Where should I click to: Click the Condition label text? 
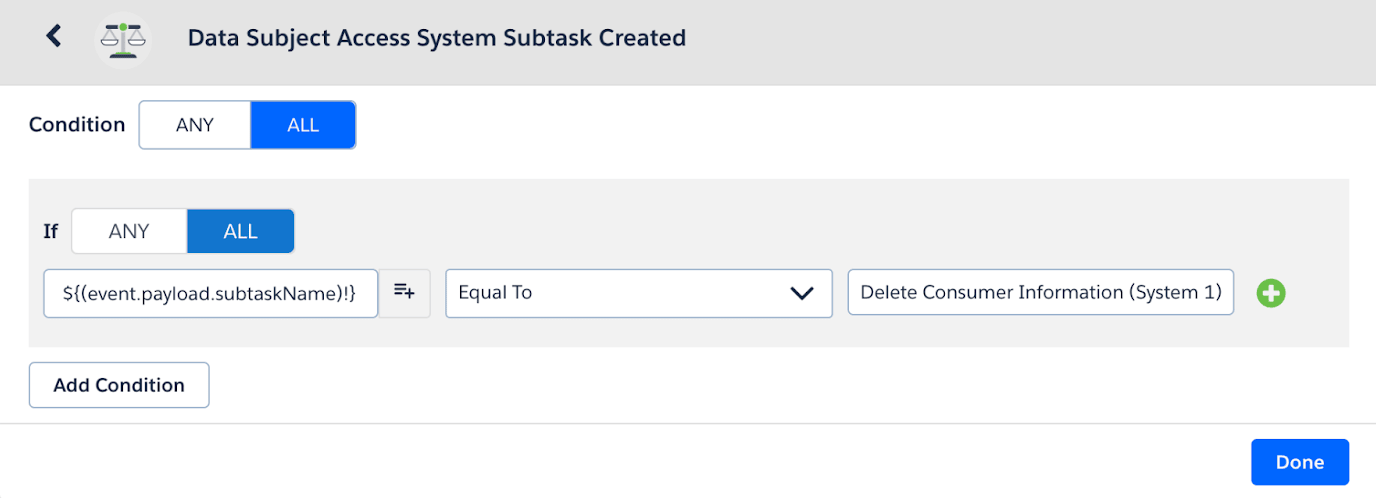click(77, 125)
